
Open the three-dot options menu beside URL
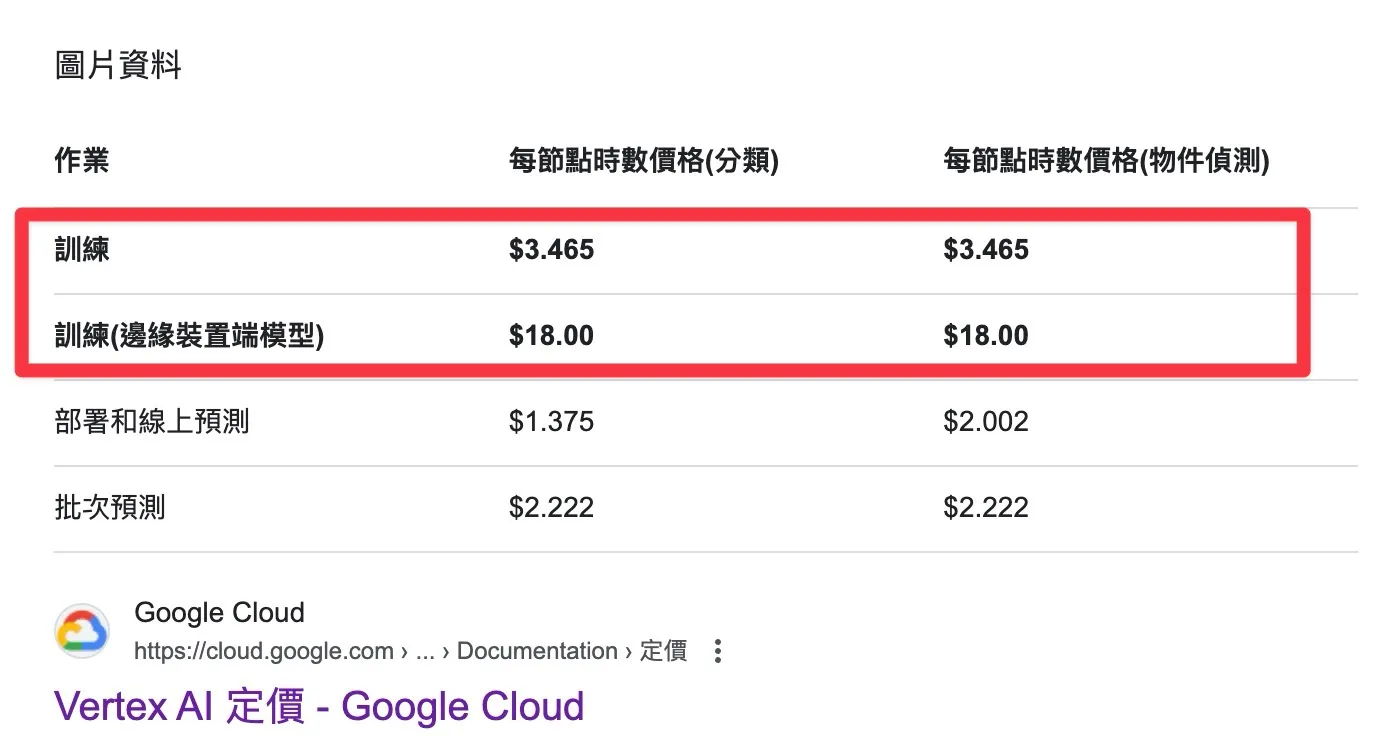tap(717, 651)
